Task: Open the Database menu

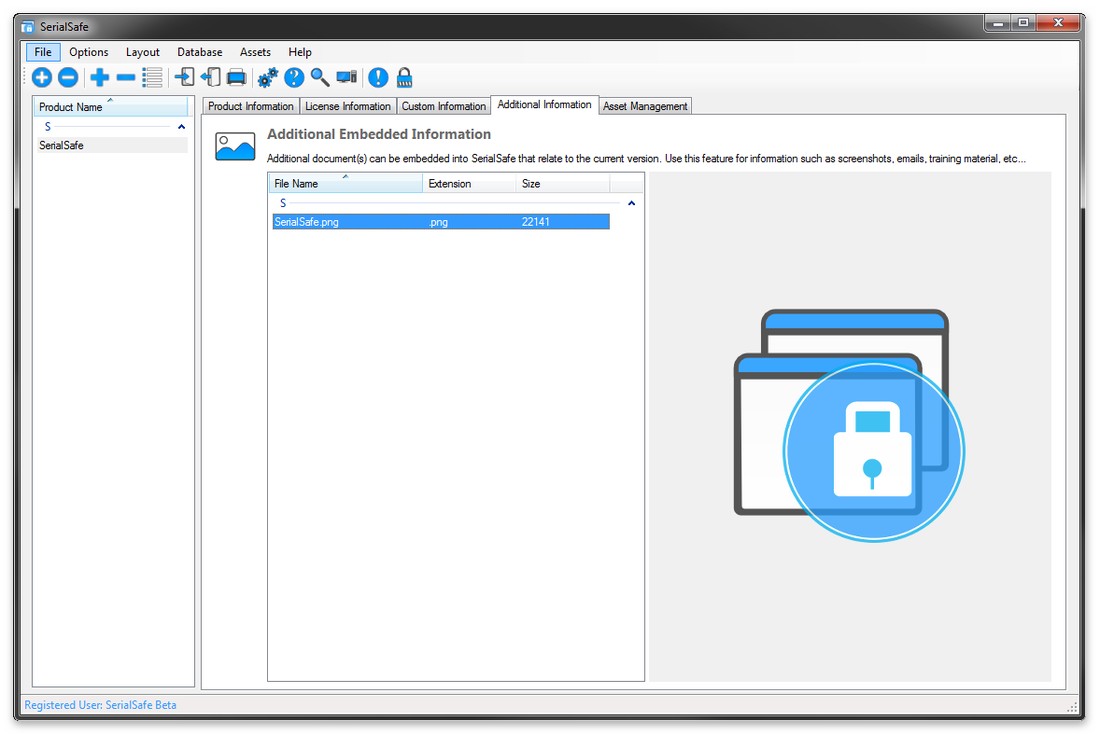Action: coord(199,52)
